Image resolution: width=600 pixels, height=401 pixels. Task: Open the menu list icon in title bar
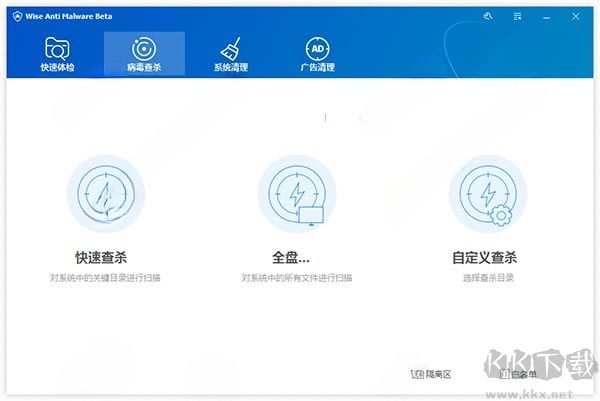point(517,16)
